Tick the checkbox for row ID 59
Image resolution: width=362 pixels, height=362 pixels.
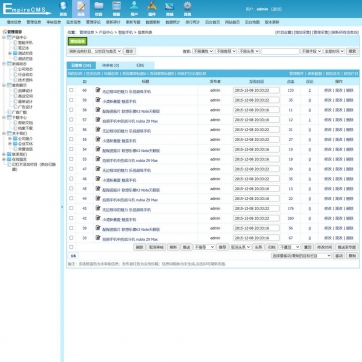pos(71,100)
